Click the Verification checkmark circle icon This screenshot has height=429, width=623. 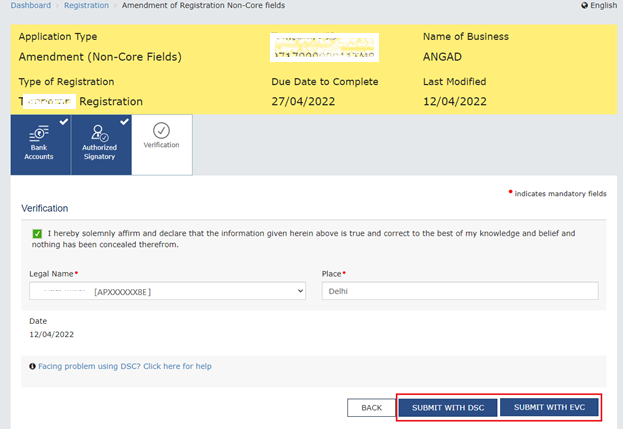(161, 130)
